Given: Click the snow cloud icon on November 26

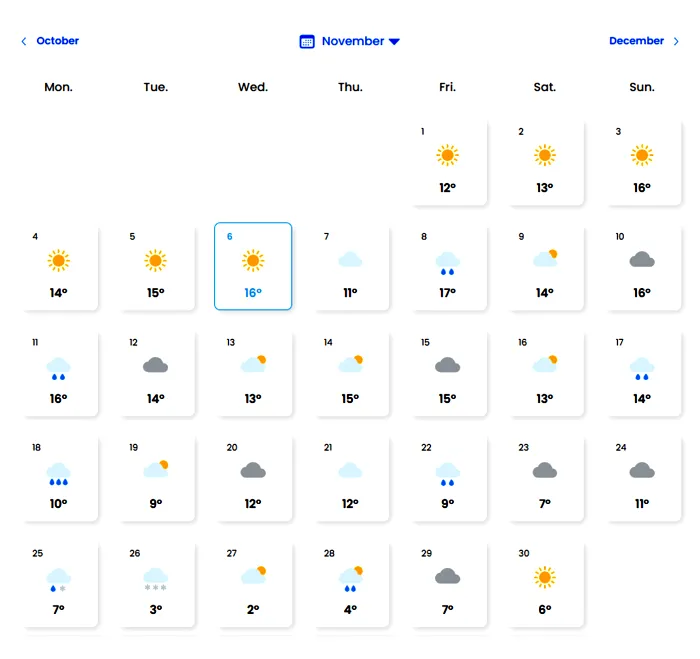Looking at the screenshot, I should pos(155,580).
